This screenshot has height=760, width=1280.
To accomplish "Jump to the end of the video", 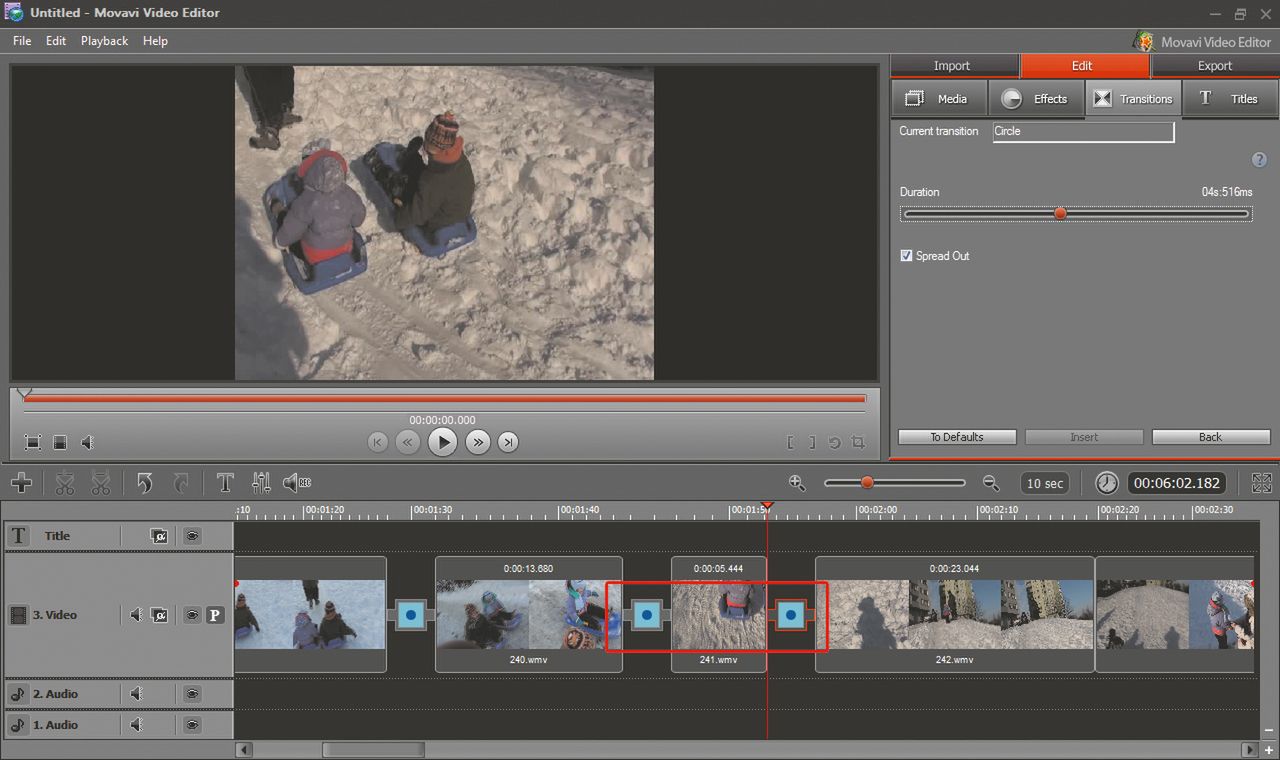I will click(508, 442).
